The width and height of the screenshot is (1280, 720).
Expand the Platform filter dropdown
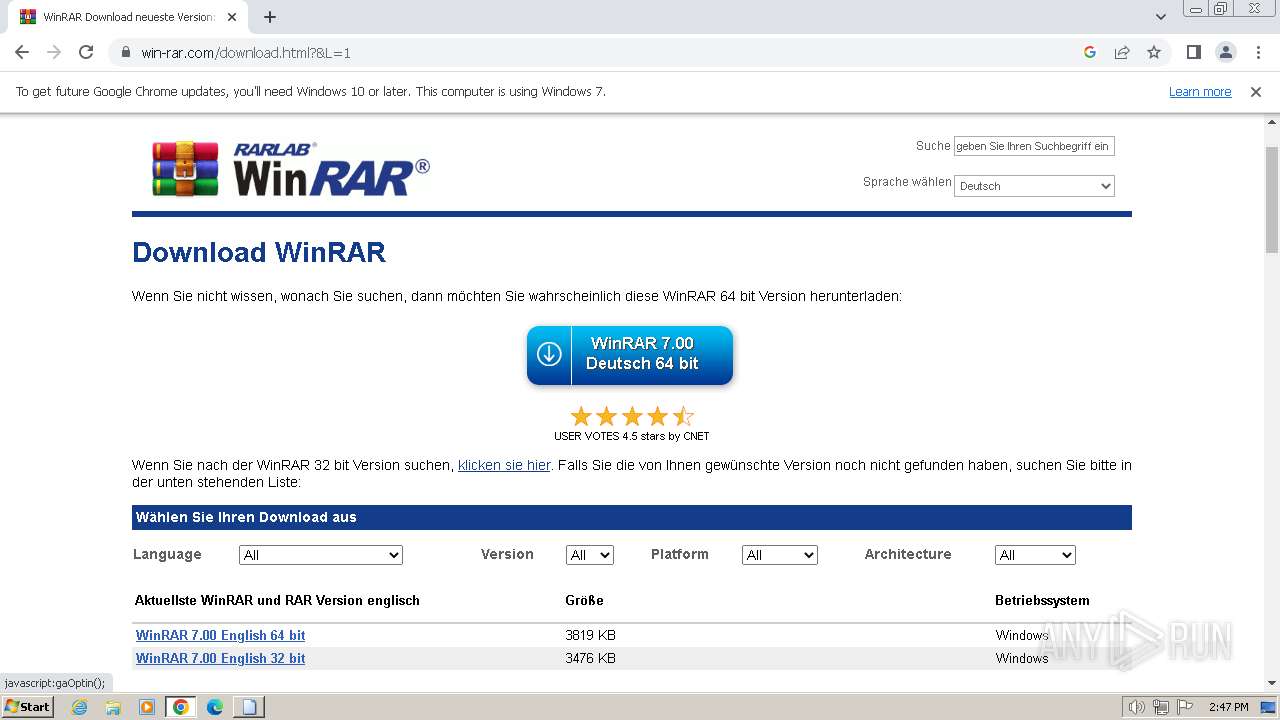pyautogui.click(x=780, y=555)
